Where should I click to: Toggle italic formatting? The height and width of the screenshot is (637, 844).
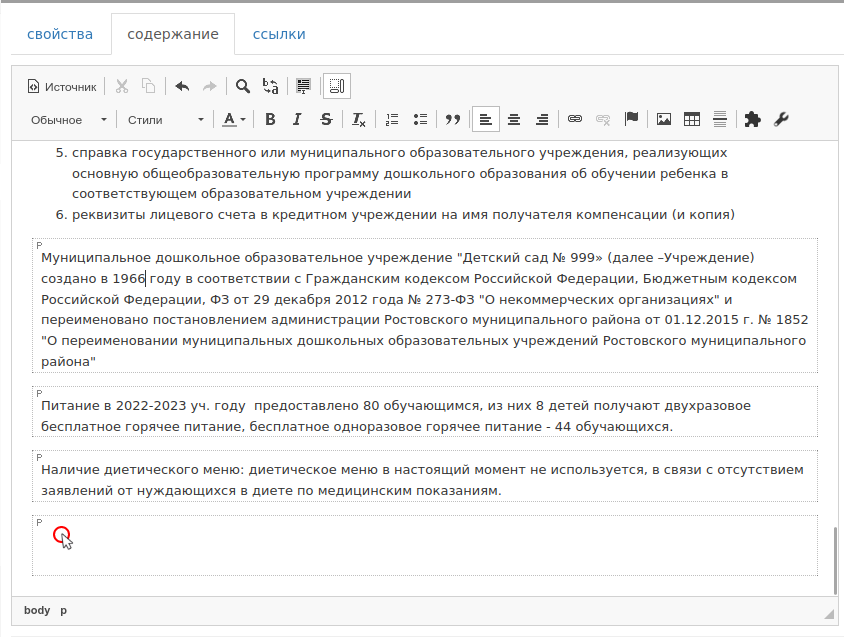(297, 120)
